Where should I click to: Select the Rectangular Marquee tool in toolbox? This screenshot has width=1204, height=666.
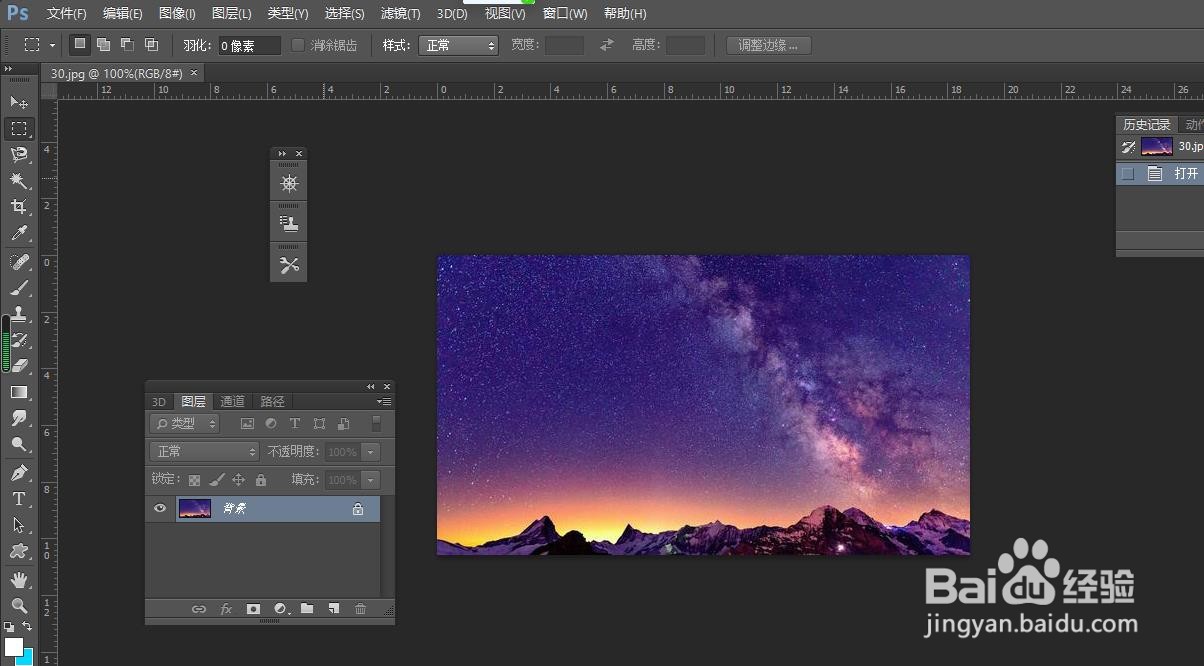click(19, 129)
